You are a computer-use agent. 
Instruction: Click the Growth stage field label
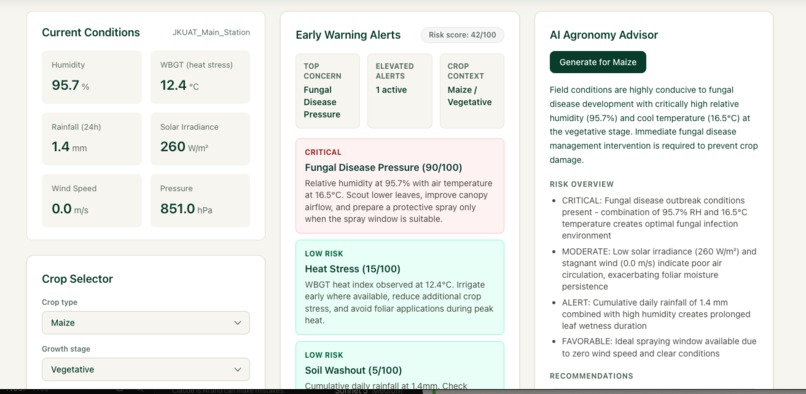[x=66, y=349]
